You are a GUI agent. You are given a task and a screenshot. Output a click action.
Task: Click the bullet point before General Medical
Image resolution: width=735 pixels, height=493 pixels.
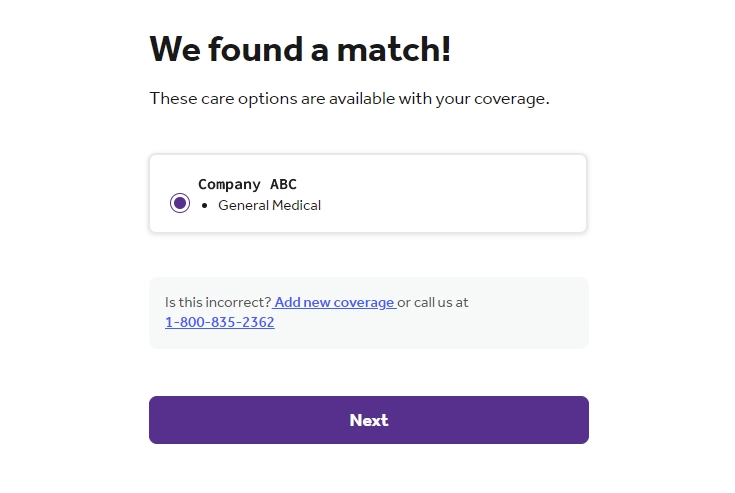[x=204, y=206]
